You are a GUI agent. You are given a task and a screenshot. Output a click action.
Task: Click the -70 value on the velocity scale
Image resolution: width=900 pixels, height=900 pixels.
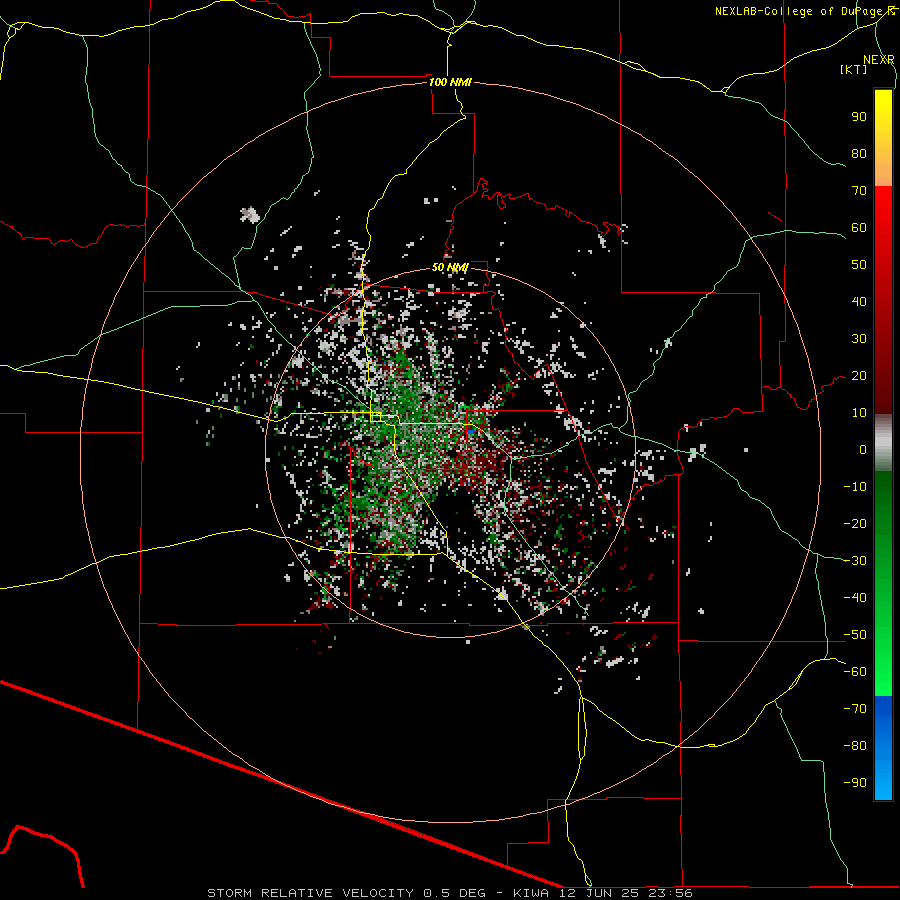click(855, 709)
